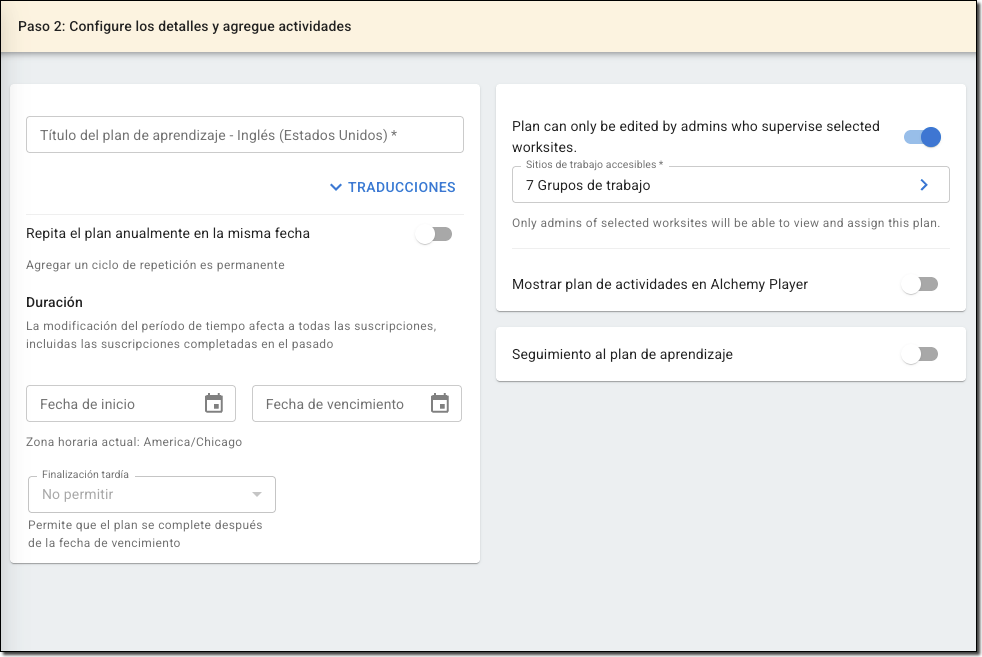
Task: Open the Finalización tardía 'No permitir' dropdown
Action: pyautogui.click(x=140, y=495)
